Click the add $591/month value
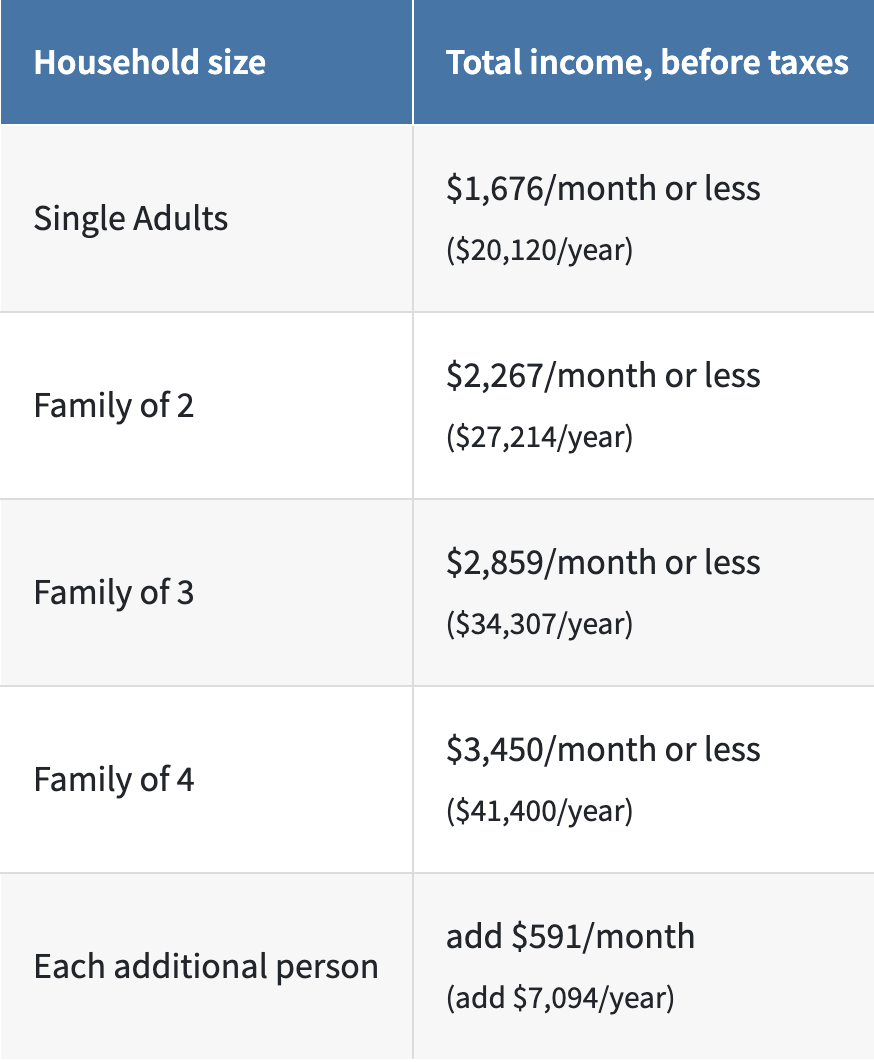Viewport: 874px width, 1062px height. pyautogui.click(x=570, y=936)
